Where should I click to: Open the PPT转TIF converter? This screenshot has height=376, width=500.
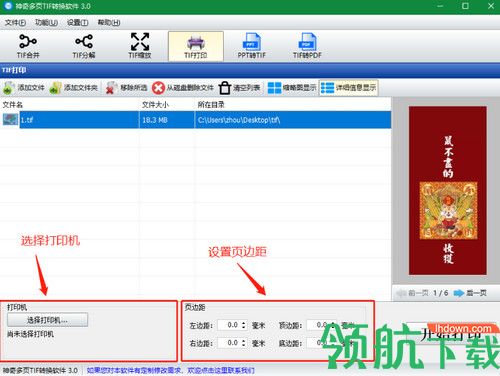[251, 46]
